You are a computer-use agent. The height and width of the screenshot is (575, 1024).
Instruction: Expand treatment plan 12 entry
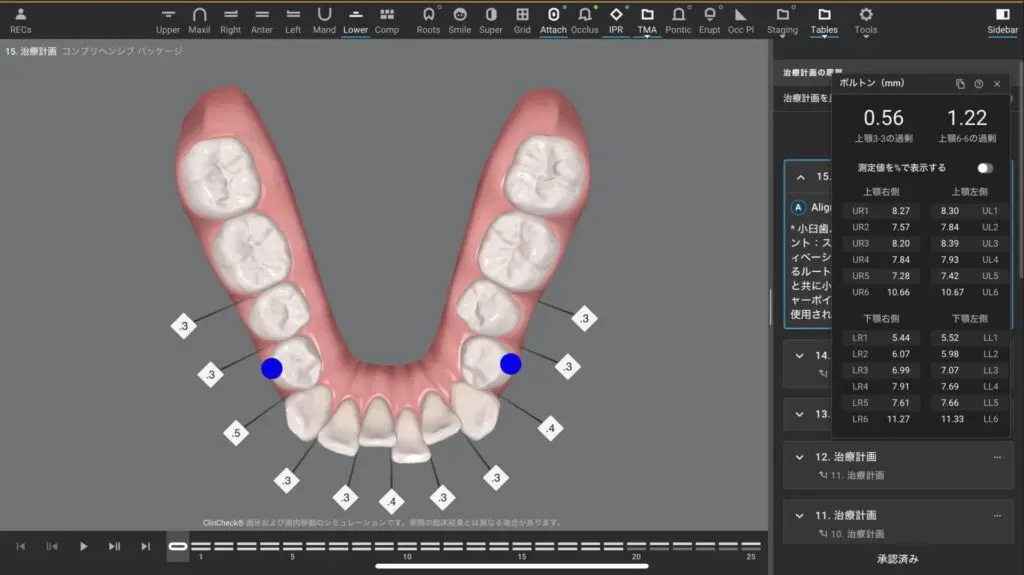[x=799, y=457]
